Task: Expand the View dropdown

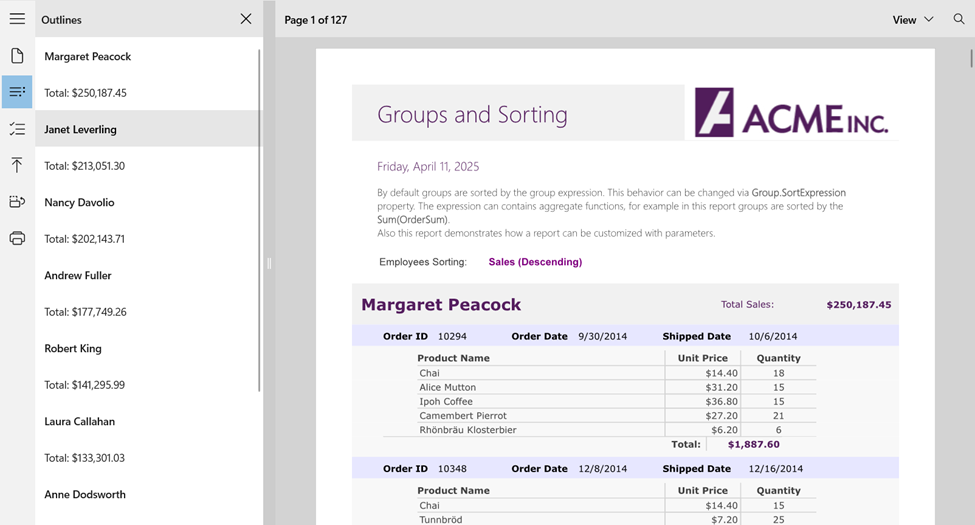Action: point(912,20)
